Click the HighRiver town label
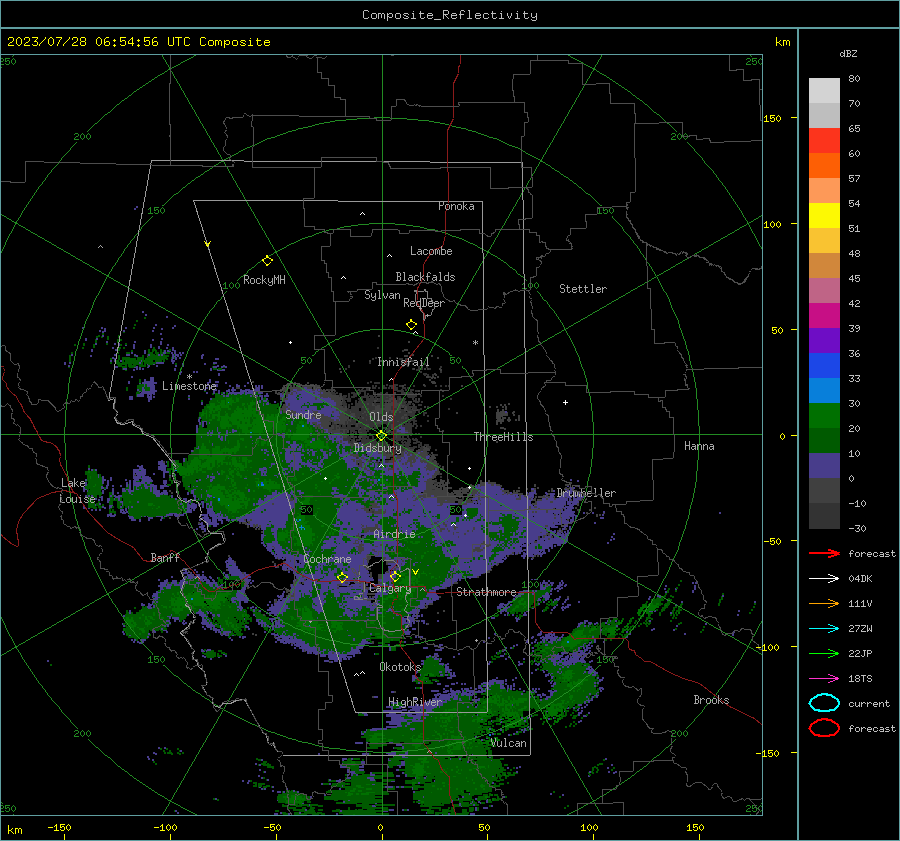 pyautogui.click(x=415, y=702)
